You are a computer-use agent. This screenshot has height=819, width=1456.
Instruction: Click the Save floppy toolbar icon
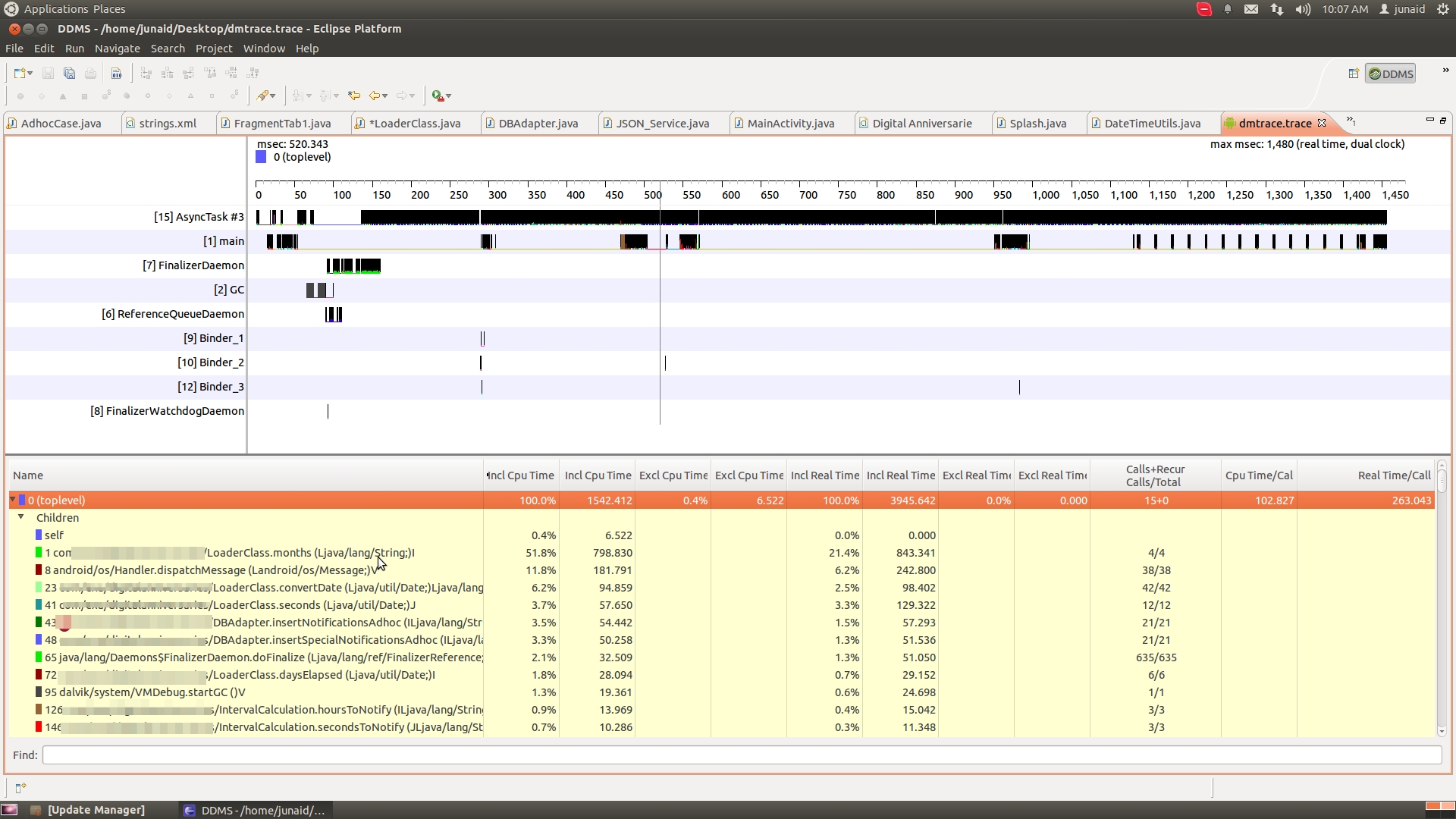(x=48, y=74)
